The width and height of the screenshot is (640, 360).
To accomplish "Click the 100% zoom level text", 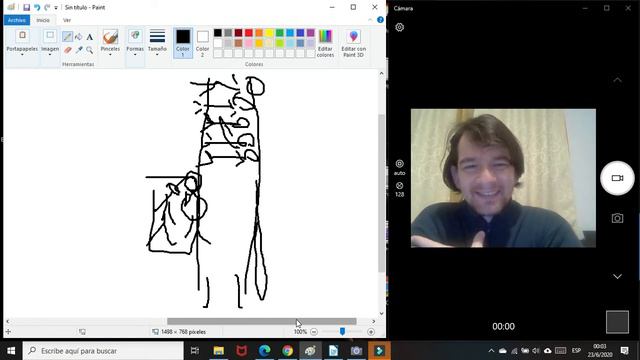I will (x=300, y=332).
